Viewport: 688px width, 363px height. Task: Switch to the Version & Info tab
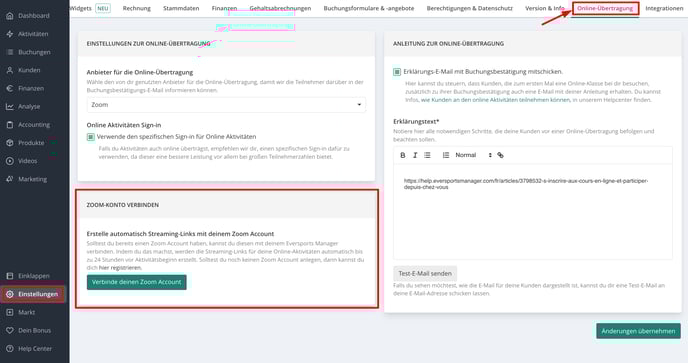pos(545,8)
